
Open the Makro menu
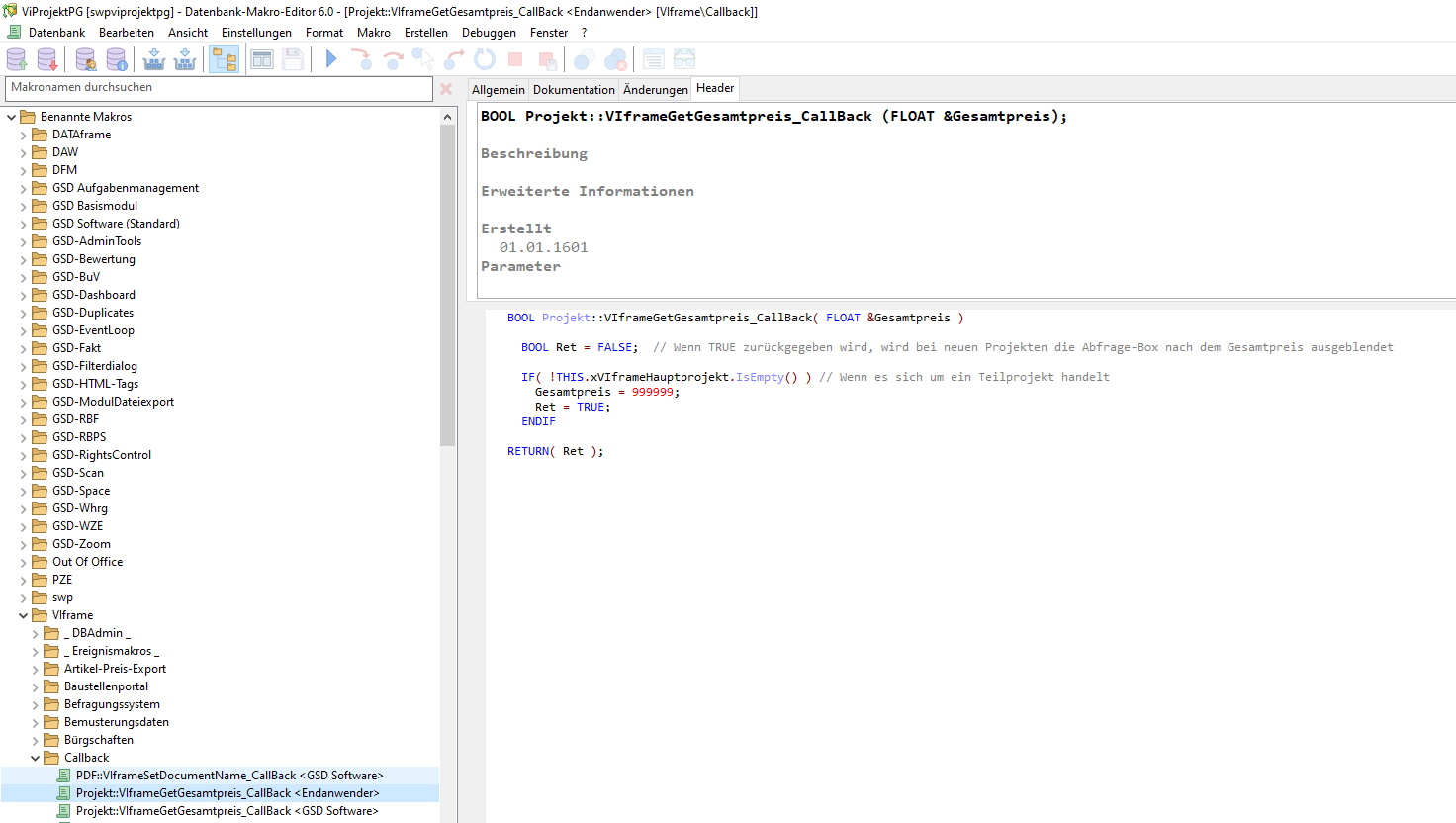374,33
